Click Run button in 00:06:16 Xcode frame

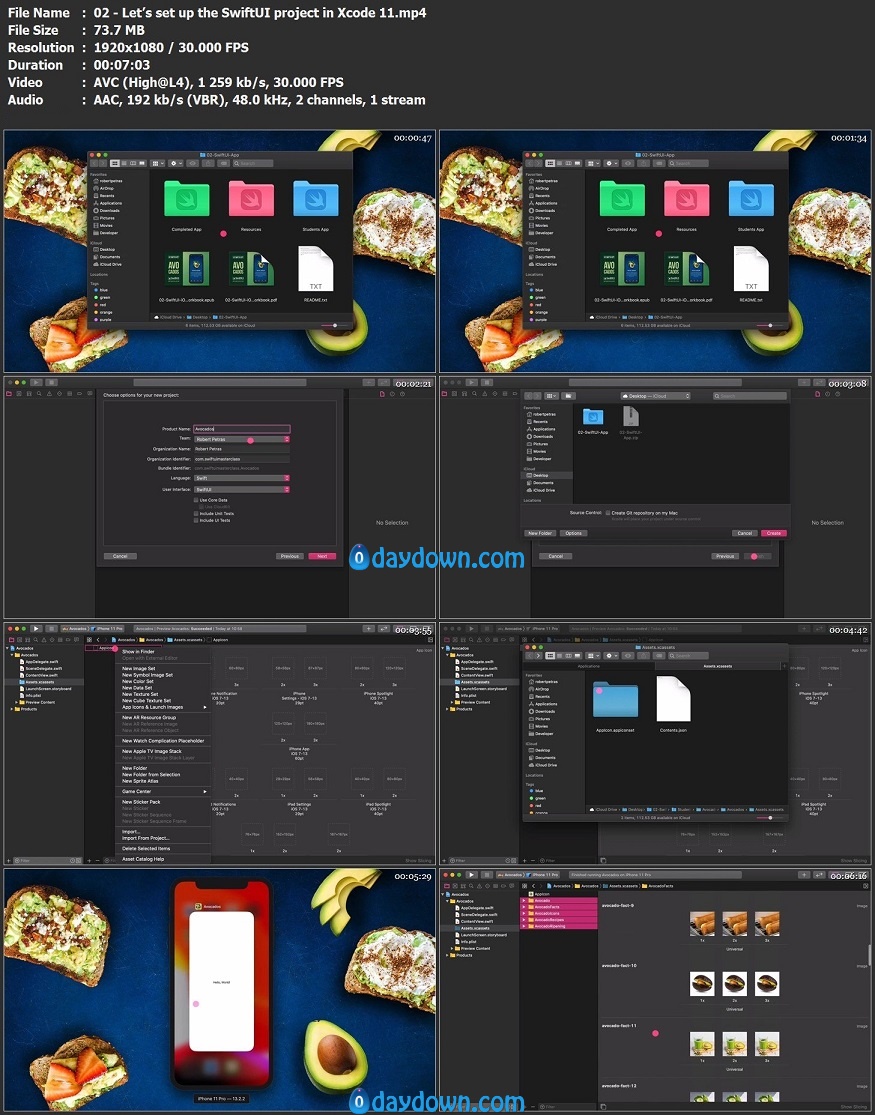pyautogui.click(x=471, y=875)
